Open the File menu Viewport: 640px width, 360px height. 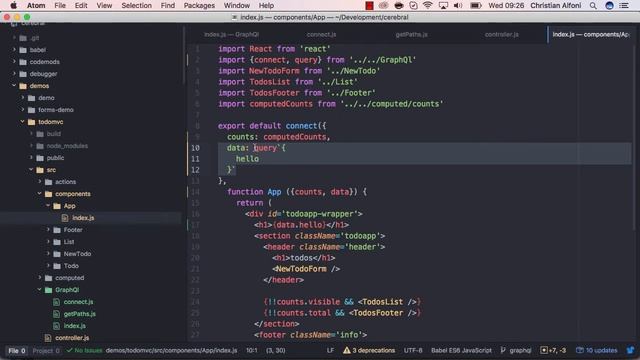pos(60,5)
